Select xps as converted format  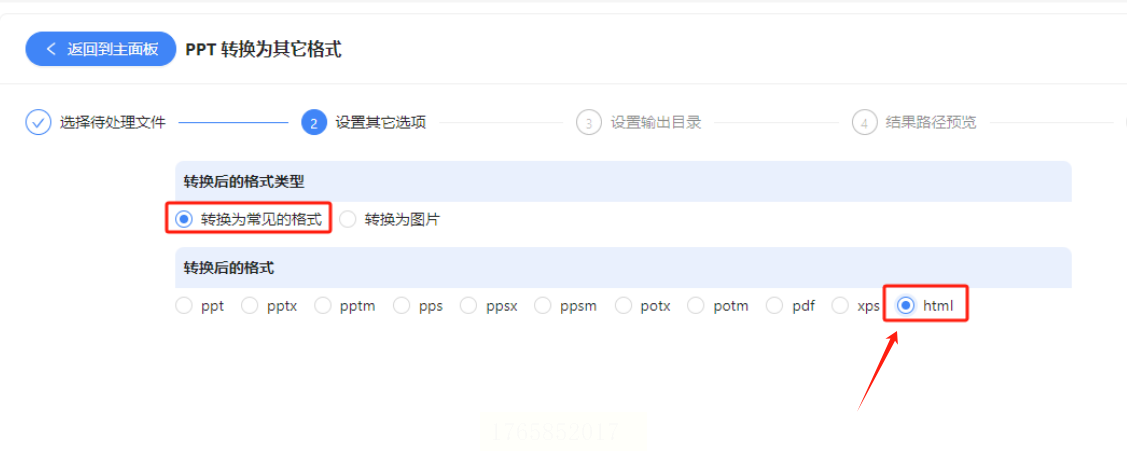pos(840,306)
